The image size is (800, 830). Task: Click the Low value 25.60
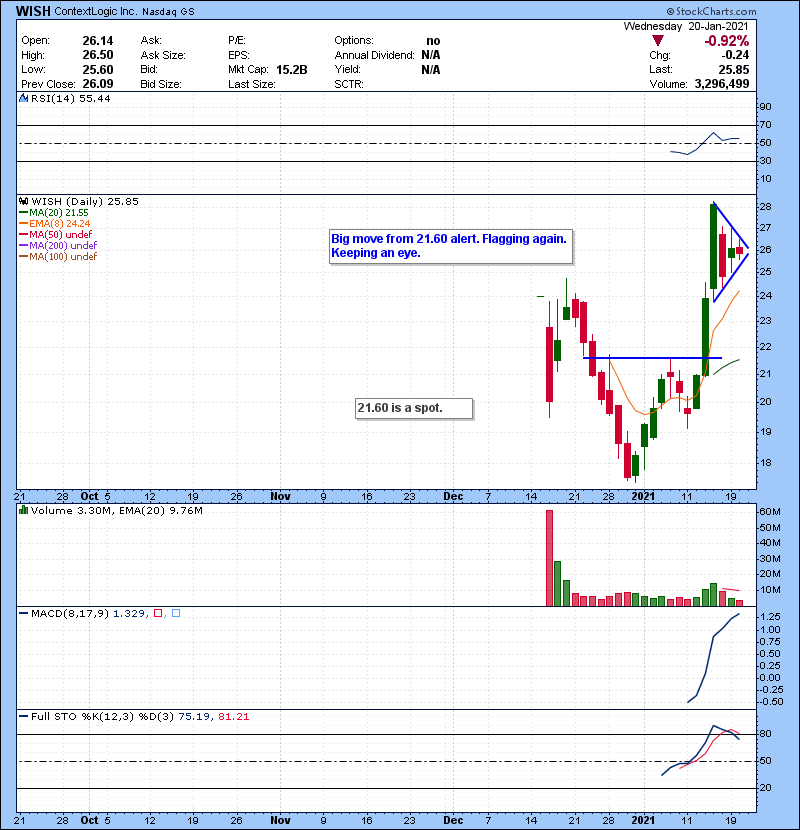(98, 70)
